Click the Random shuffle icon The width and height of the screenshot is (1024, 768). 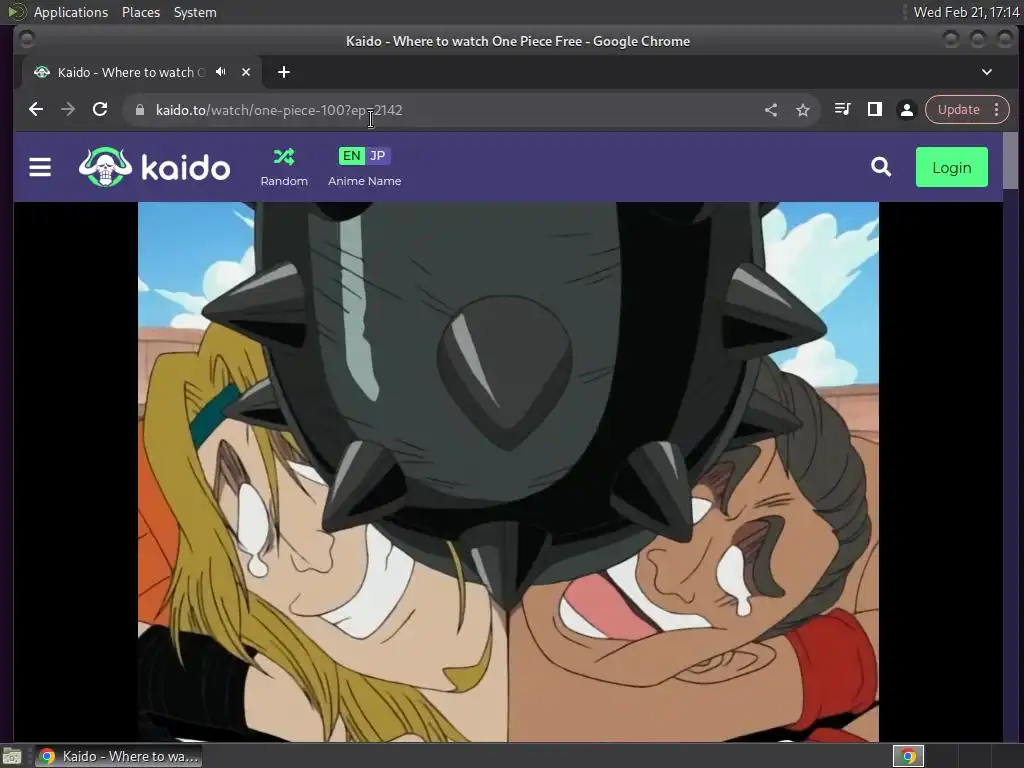click(284, 157)
